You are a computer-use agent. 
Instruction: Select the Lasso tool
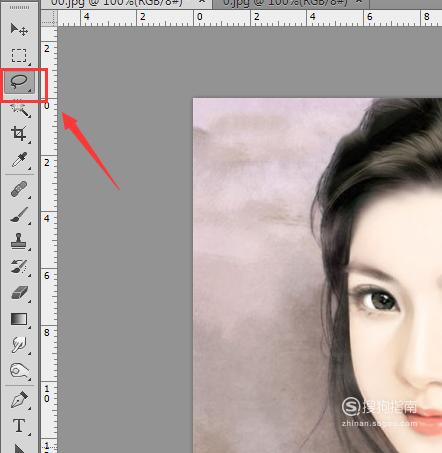point(19,82)
